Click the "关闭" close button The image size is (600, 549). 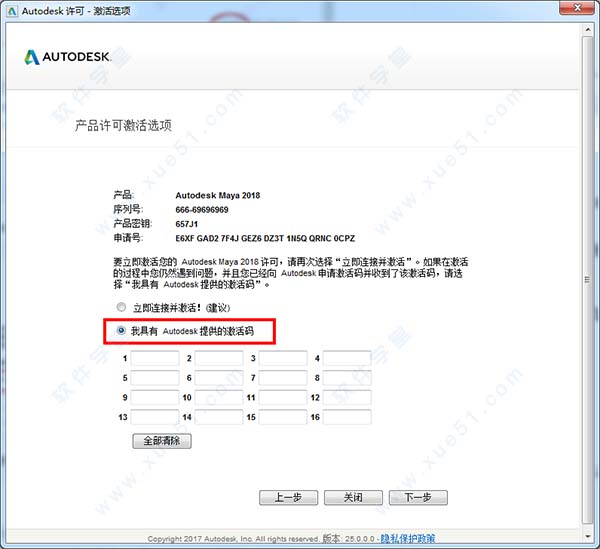[x=353, y=498]
